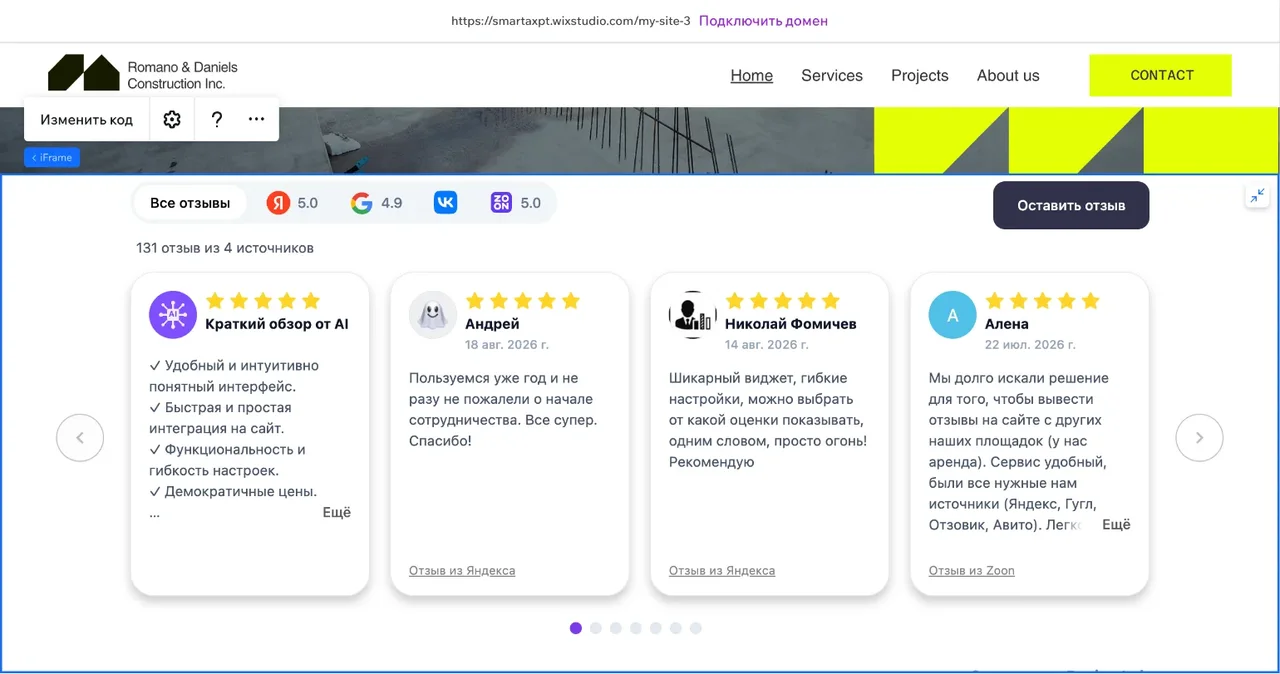Viewport: 1280px width, 674px height.
Task: Open the Services menu item
Action: (x=832, y=75)
